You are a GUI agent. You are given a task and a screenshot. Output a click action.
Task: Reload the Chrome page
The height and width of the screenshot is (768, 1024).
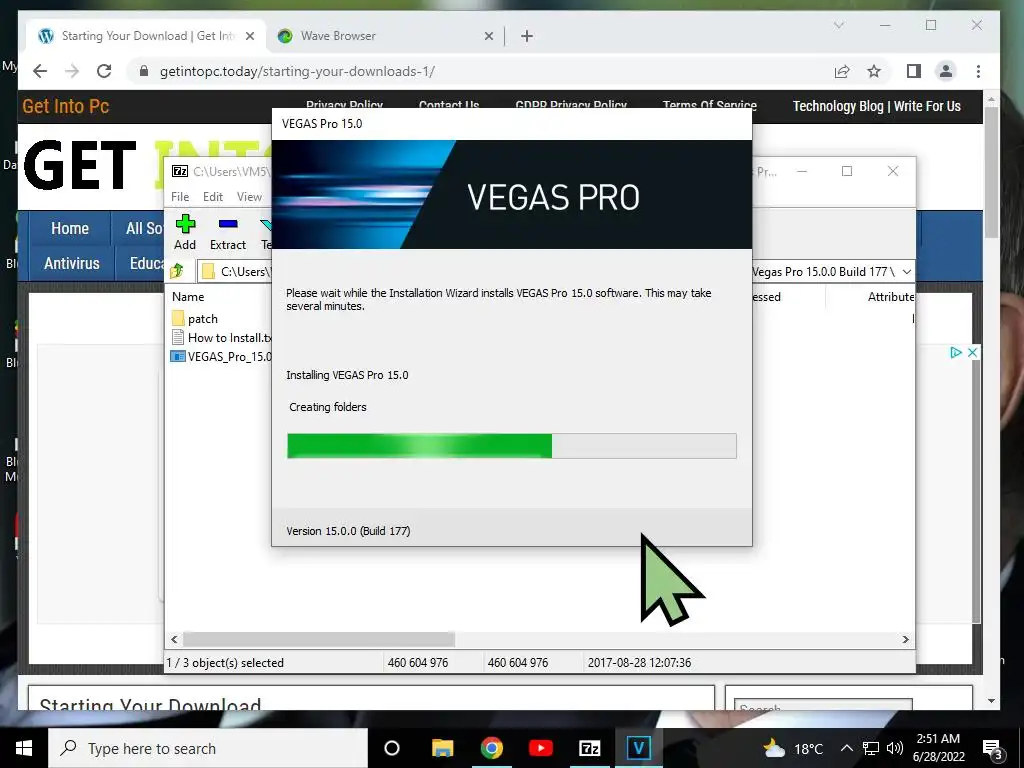tap(104, 71)
